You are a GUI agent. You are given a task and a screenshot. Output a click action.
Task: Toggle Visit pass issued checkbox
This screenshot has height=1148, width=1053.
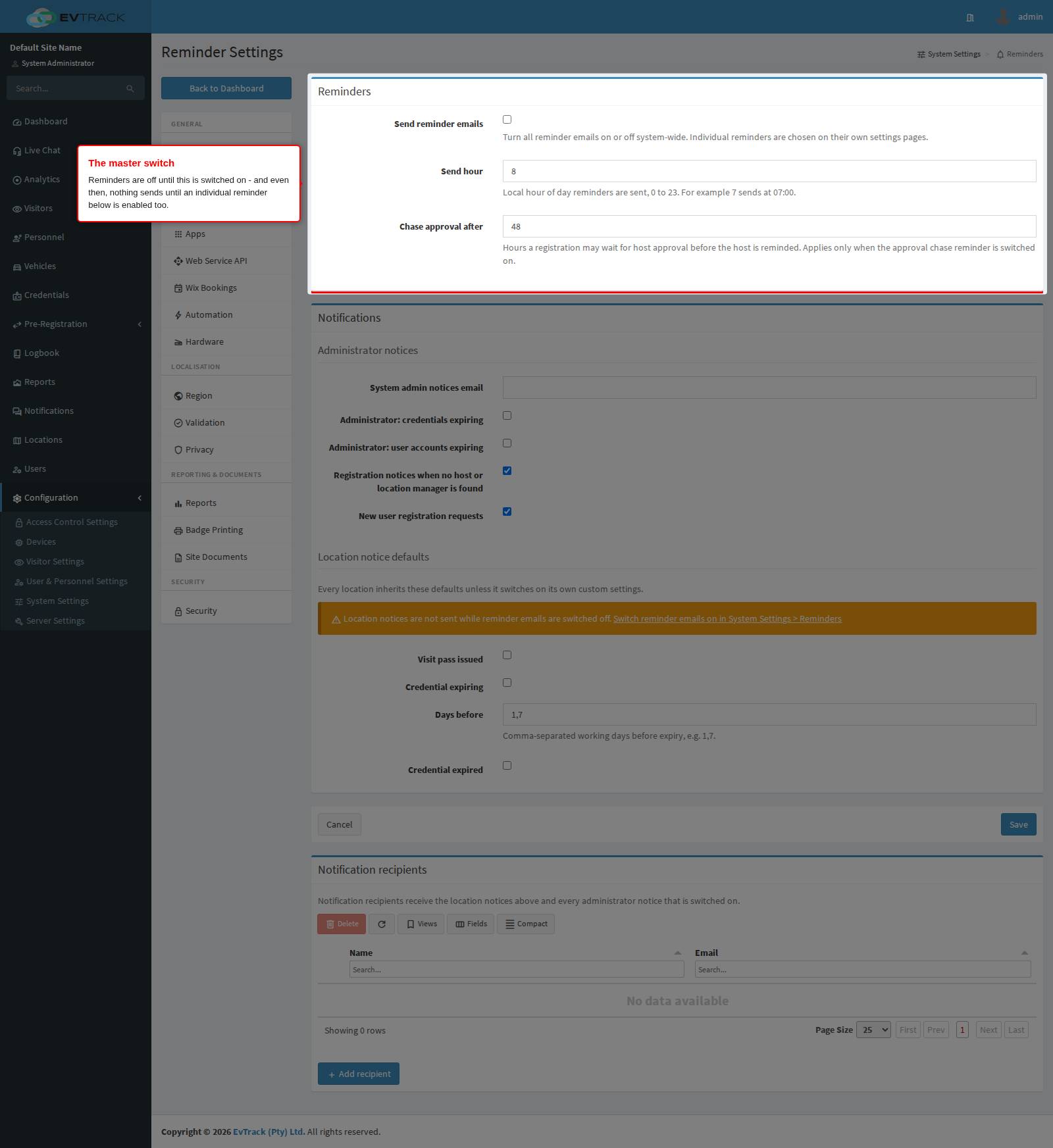click(x=507, y=655)
